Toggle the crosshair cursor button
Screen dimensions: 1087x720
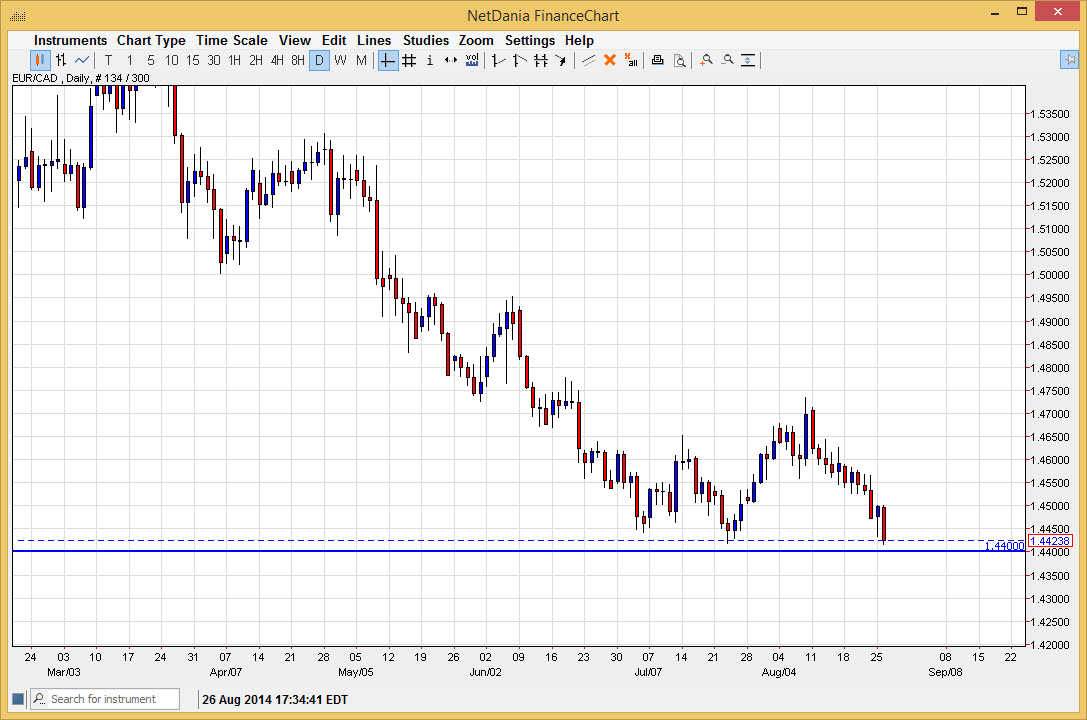387,60
